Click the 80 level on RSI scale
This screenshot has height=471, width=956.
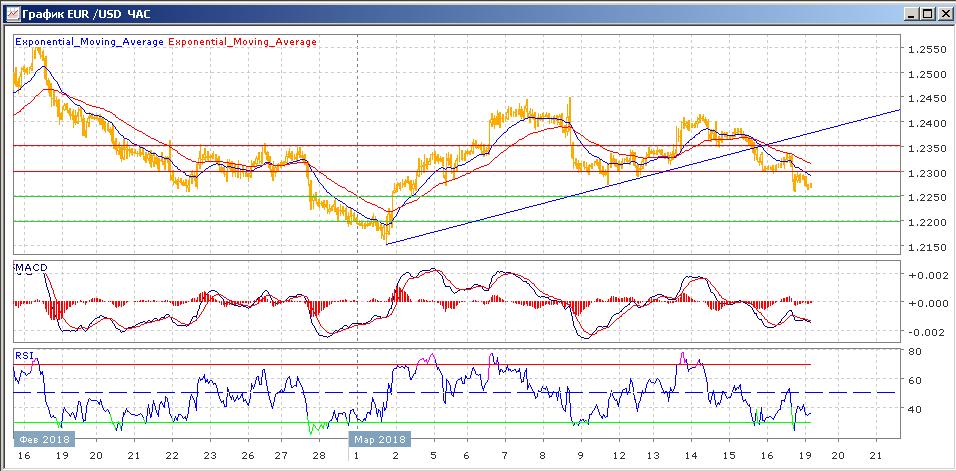coord(914,351)
